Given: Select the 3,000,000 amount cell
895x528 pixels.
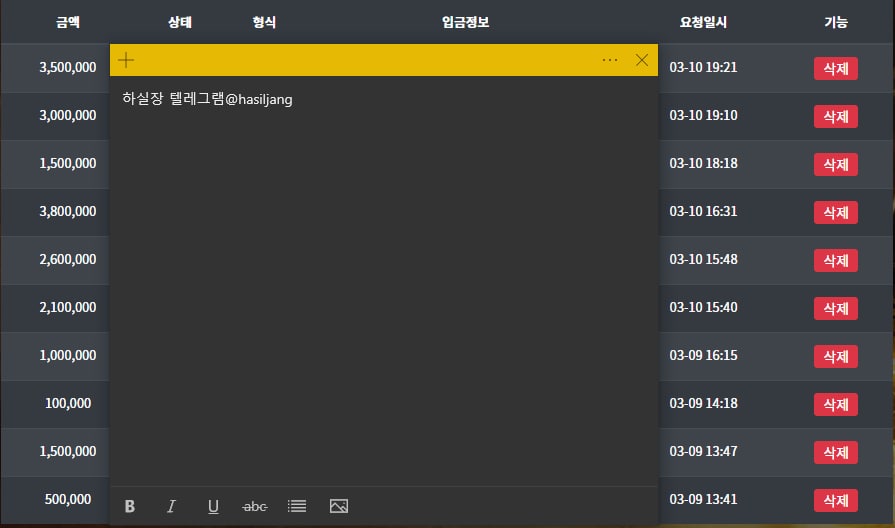Looking at the screenshot, I should pyautogui.click(x=68, y=115).
